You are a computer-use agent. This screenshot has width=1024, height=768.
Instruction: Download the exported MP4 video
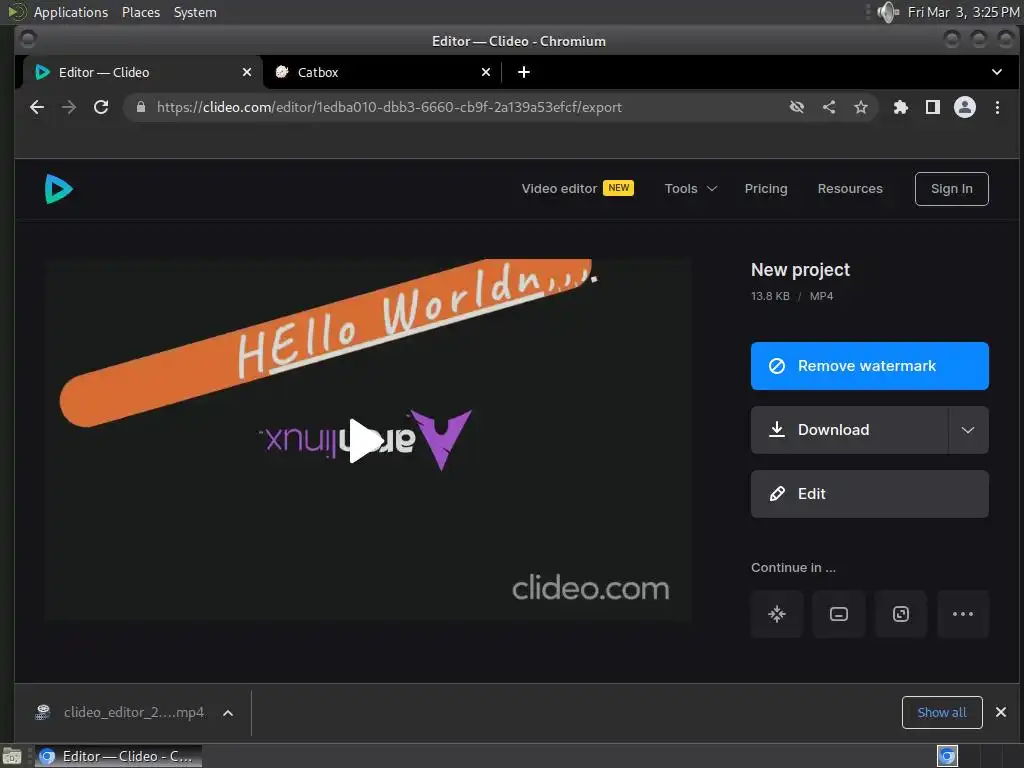point(849,430)
